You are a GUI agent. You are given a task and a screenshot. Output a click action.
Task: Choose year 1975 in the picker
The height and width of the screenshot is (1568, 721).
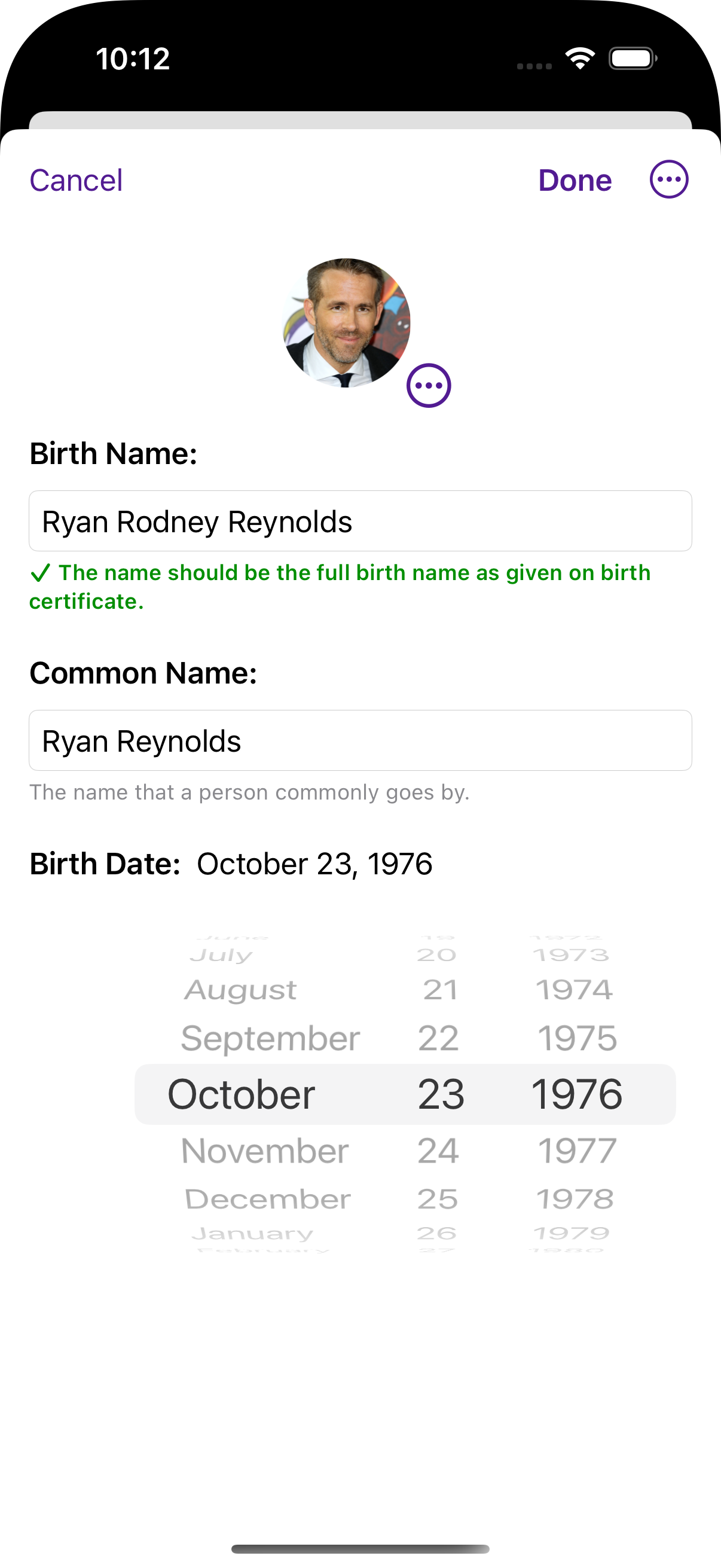pos(577,1038)
